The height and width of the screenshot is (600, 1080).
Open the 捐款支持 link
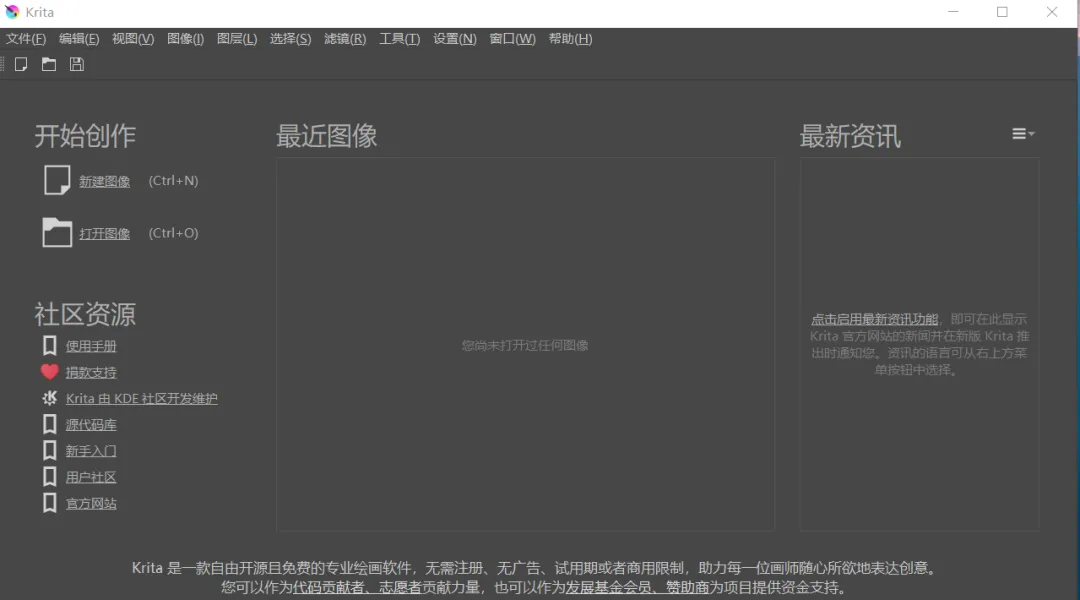point(91,372)
